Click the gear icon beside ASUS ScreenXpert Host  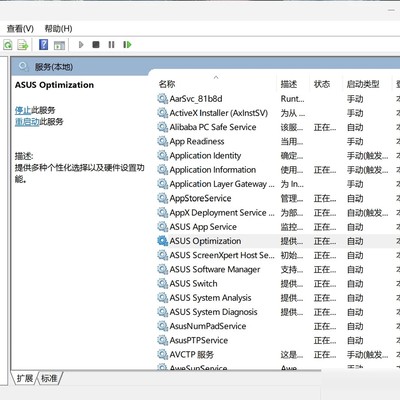[x=162, y=255]
